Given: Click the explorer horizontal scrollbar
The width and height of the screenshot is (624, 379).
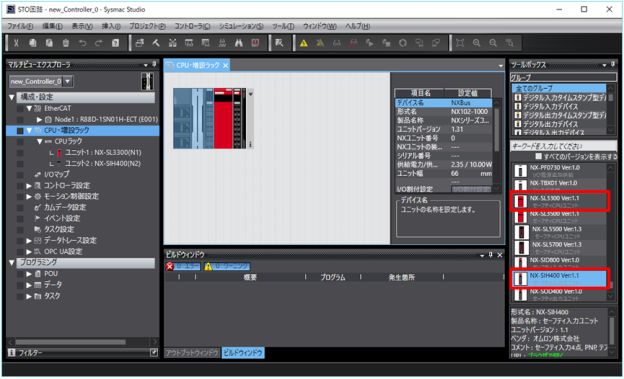Looking at the screenshot, I should coord(70,342).
